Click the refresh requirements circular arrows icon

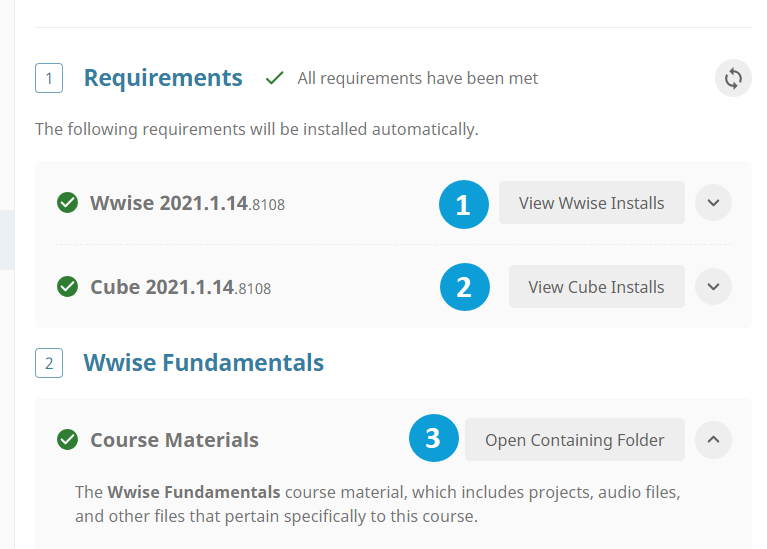733,78
